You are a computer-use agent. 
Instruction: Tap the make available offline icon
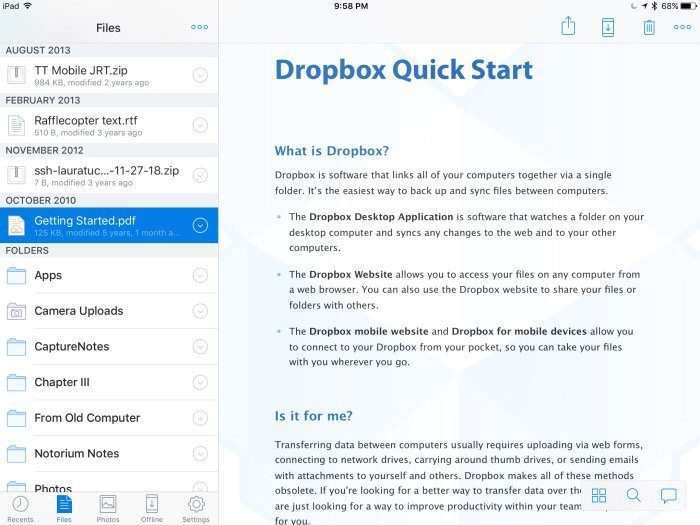[608, 27]
